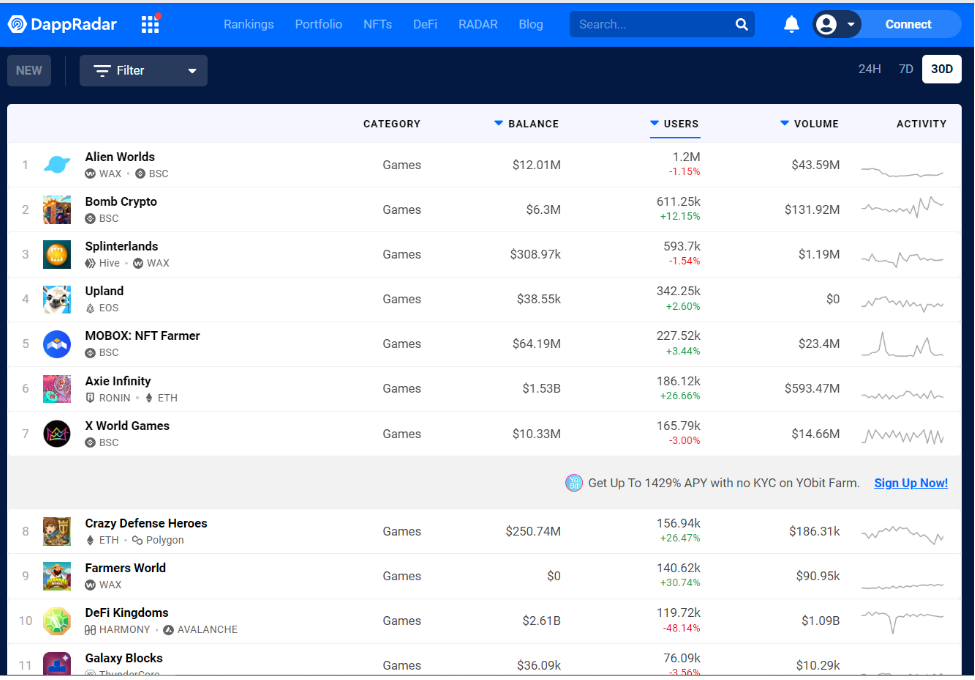Open the DeFi Kingdoms dapp page

coord(127,613)
